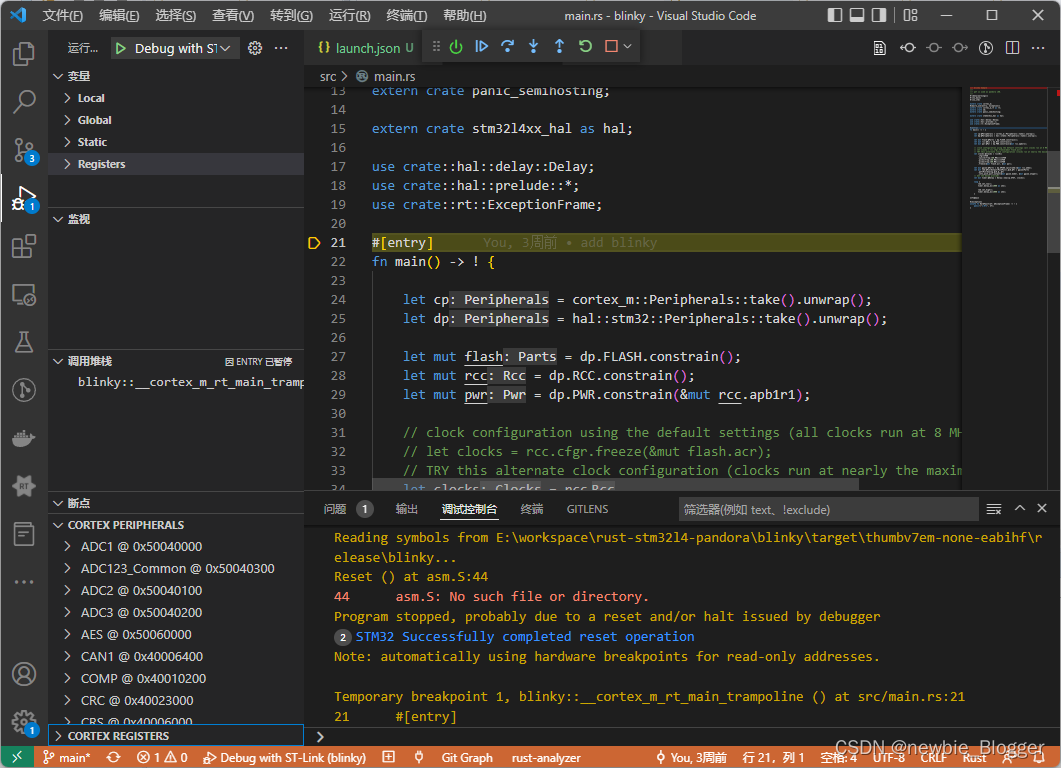Switch to 输出 output panel tab
The height and width of the screenshot is (768, 1061).
(x=407, y=509)
